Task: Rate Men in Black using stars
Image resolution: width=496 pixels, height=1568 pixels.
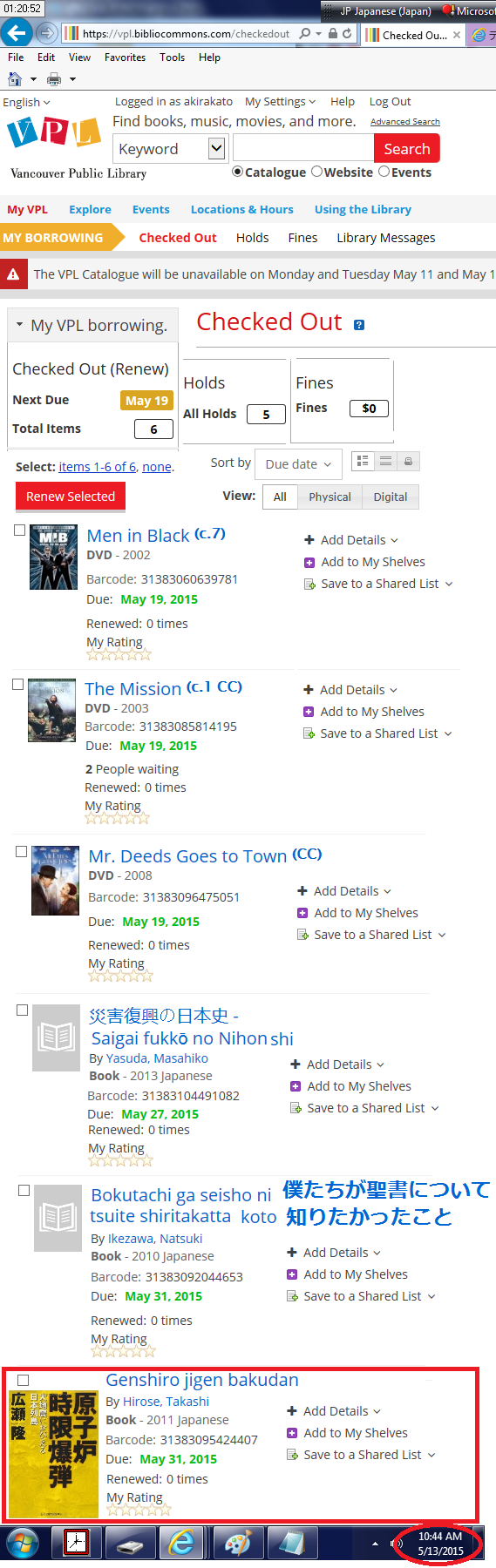Action: pyautogui.click(x=119, y=654)
